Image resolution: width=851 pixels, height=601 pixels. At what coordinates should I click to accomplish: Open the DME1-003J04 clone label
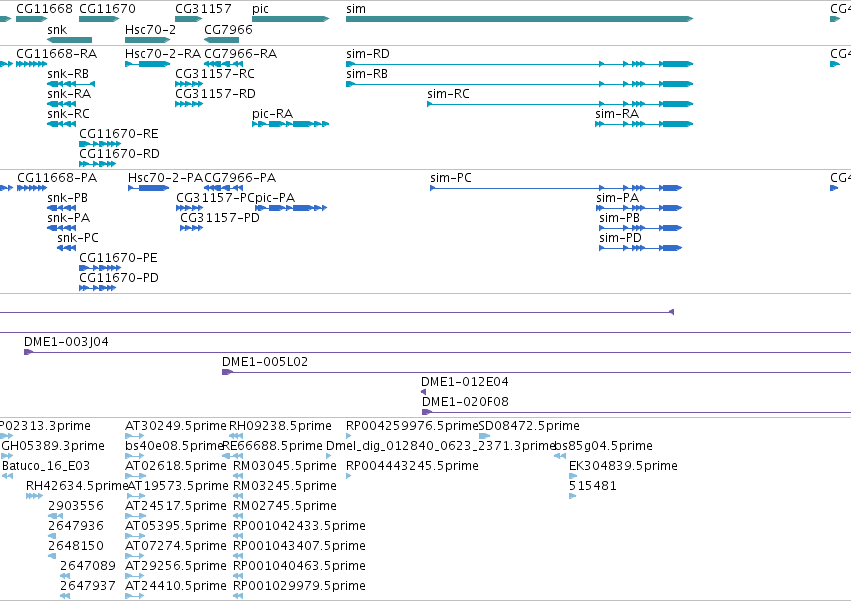tap(66, 342)
